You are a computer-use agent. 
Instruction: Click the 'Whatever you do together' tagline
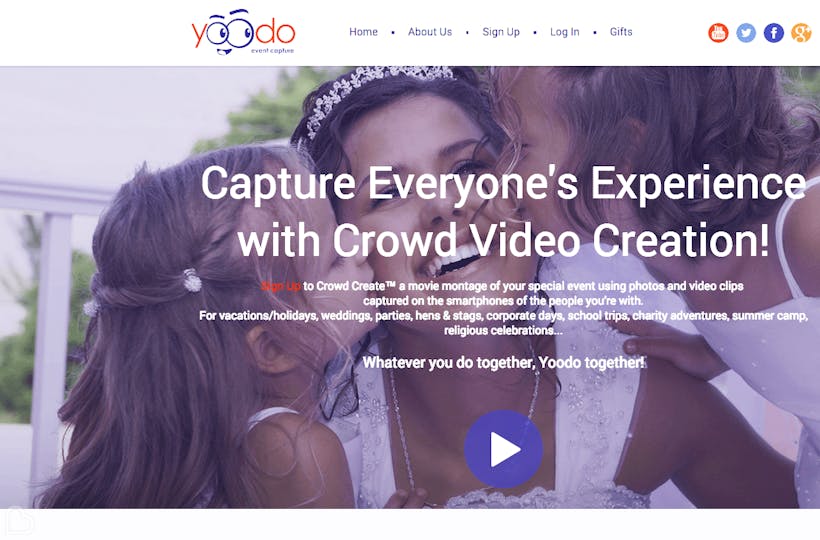[x=503, y=362]
